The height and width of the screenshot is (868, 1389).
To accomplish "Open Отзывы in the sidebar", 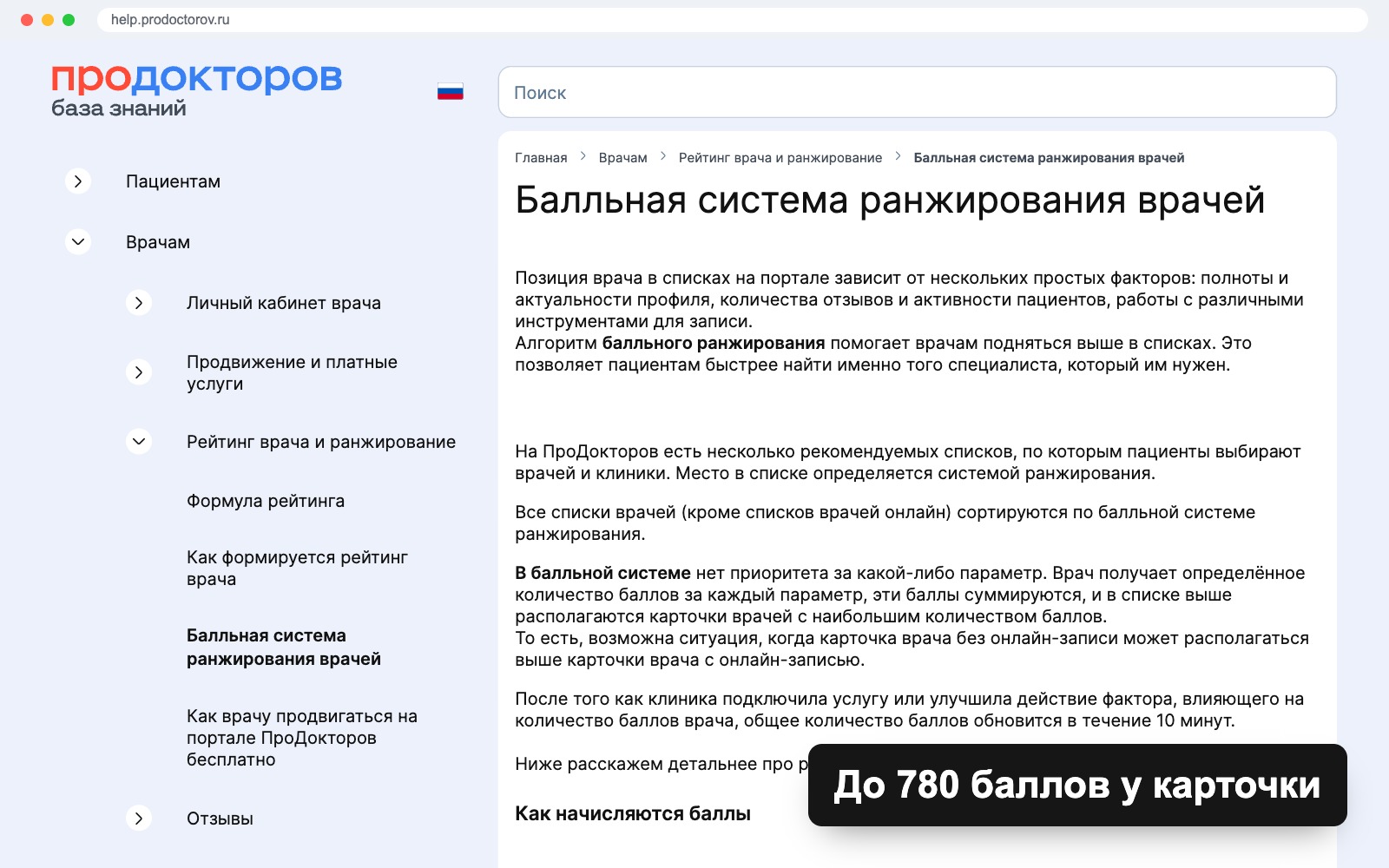I will pos(220,819).
